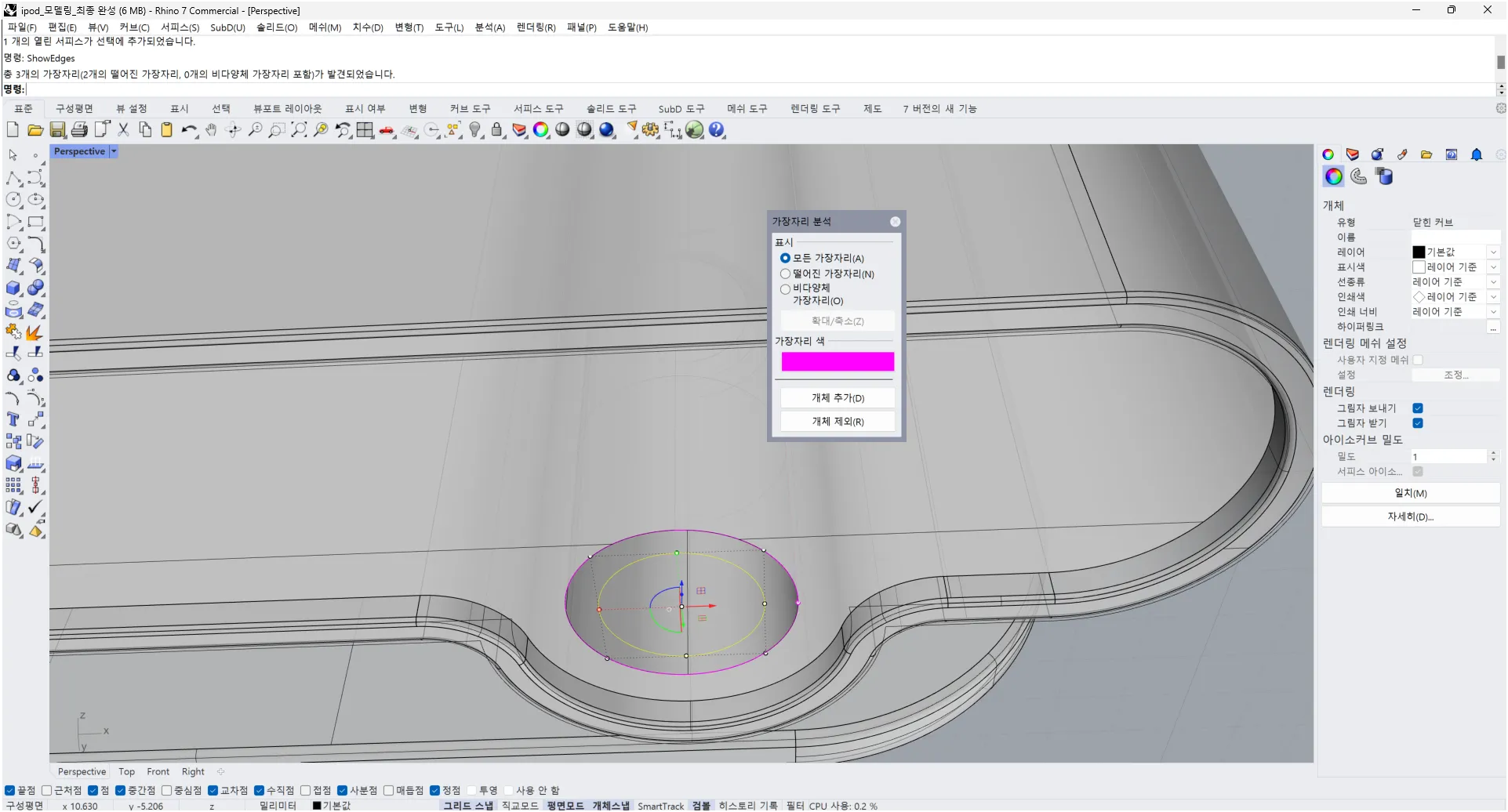Screen dimensions: 1508x812
Task: Open the Notifications bell panel icon
Action: point(1477,154)
